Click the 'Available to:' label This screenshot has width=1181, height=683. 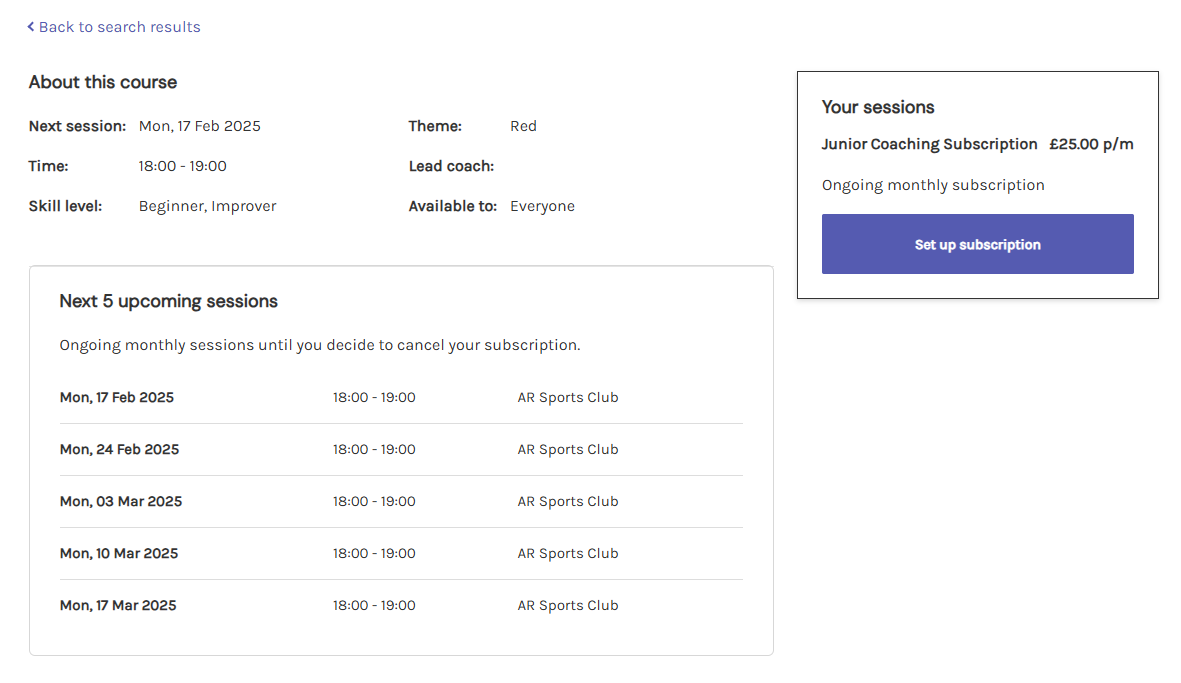pos(453,206)
